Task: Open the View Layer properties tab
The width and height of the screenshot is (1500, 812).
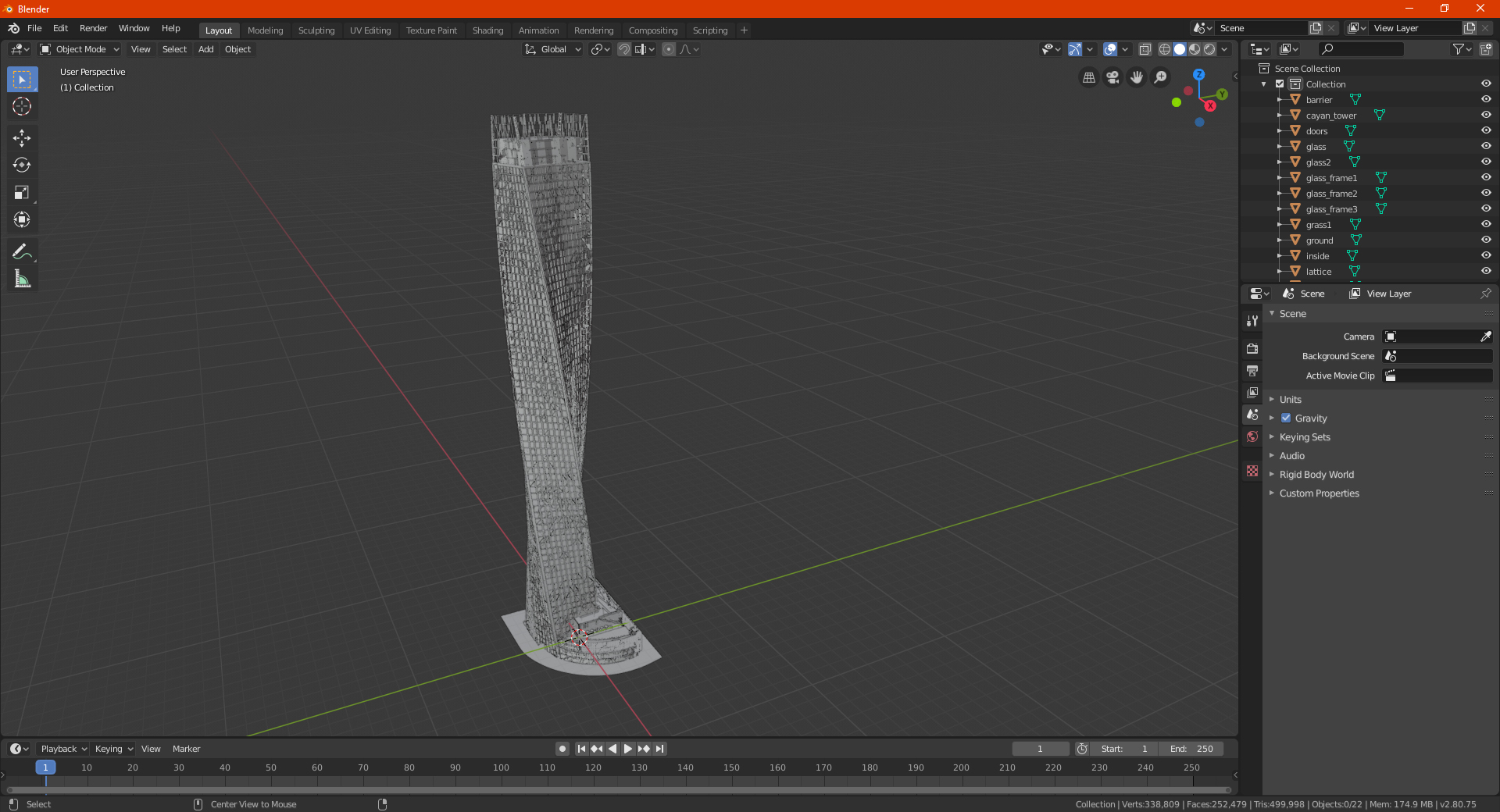Action: pyautogui.click(x=1252, y=392)
